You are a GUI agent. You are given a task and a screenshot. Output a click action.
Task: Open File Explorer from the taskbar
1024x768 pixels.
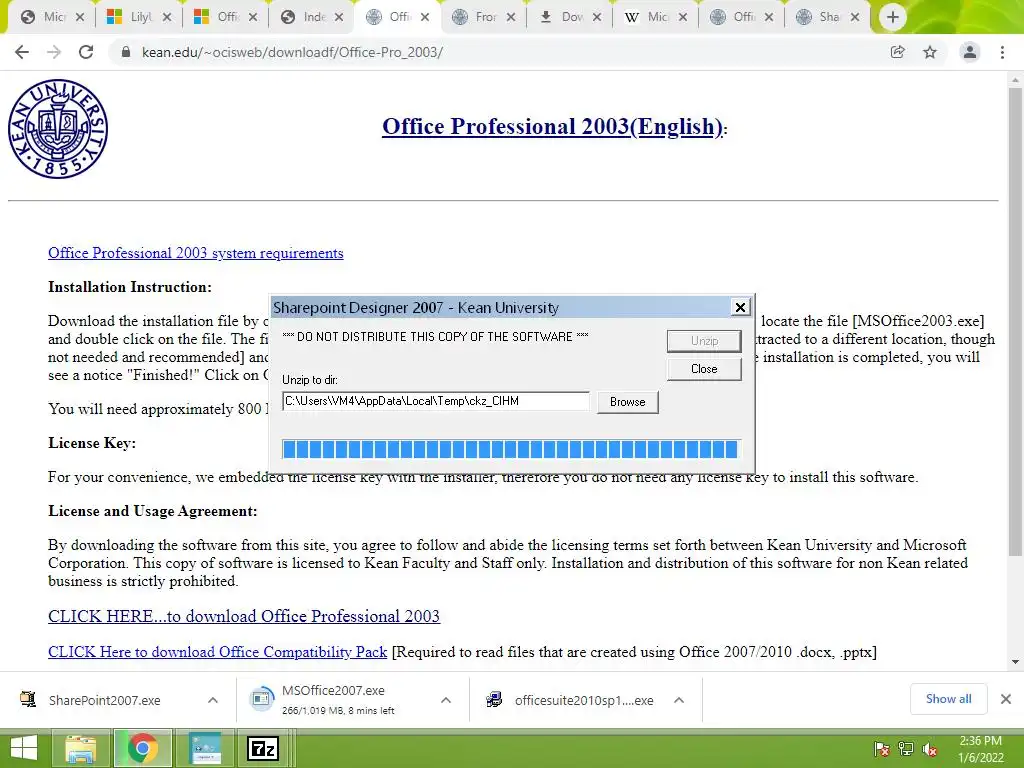tap(80, 748)
